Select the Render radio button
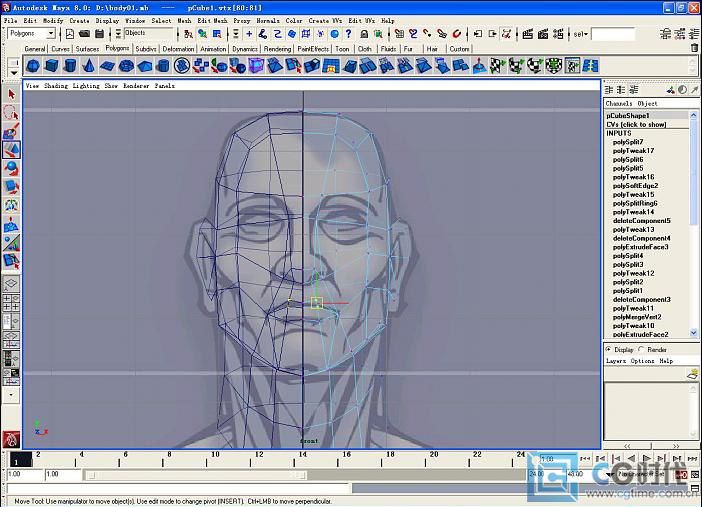The width and height of the screenshot is (702, 507). (x=641, y=349)
